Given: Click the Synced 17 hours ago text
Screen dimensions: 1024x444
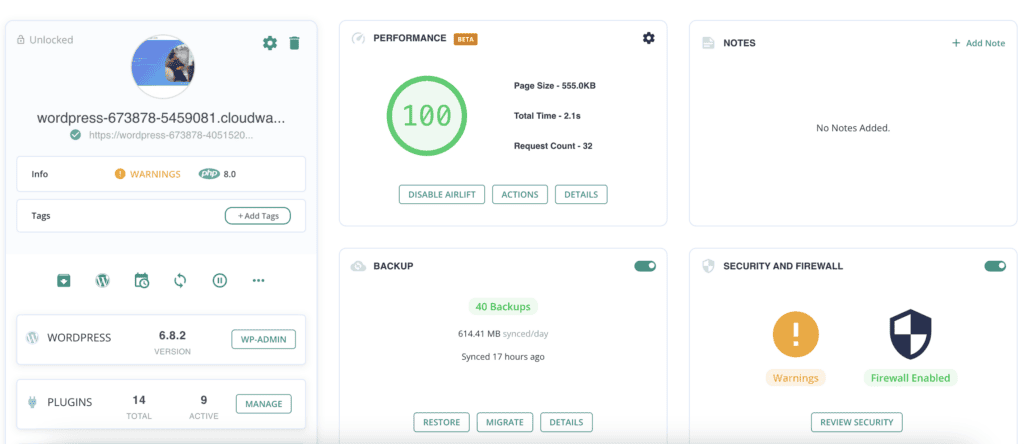Looking at the screenshot, I should pos(503,357).
